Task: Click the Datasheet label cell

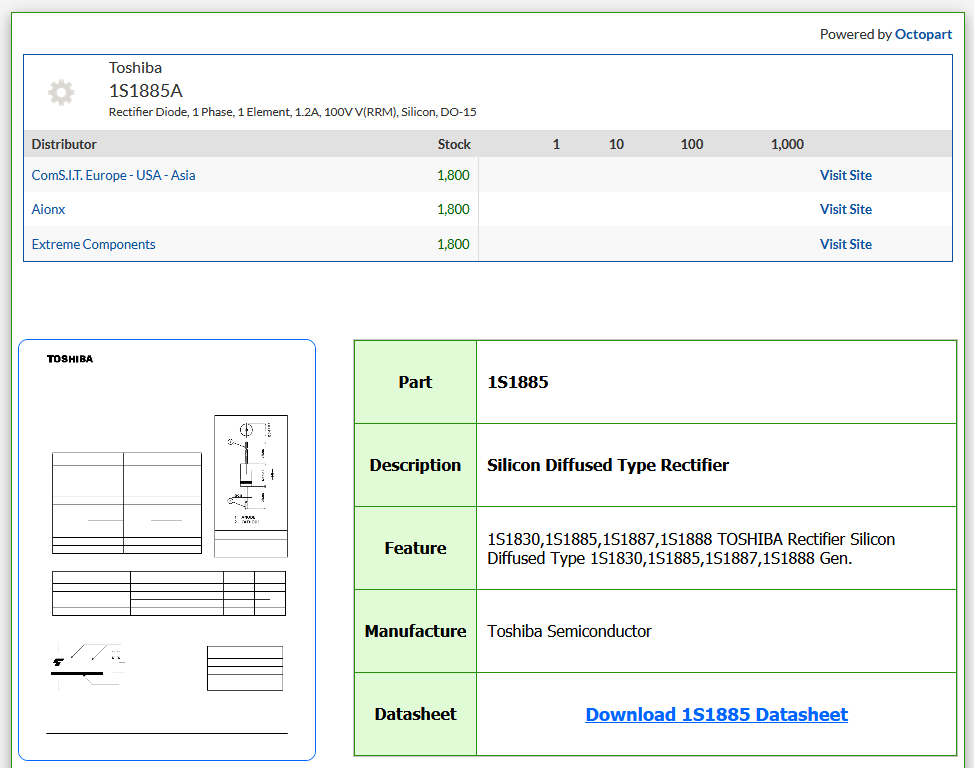Action: (416, 715)
